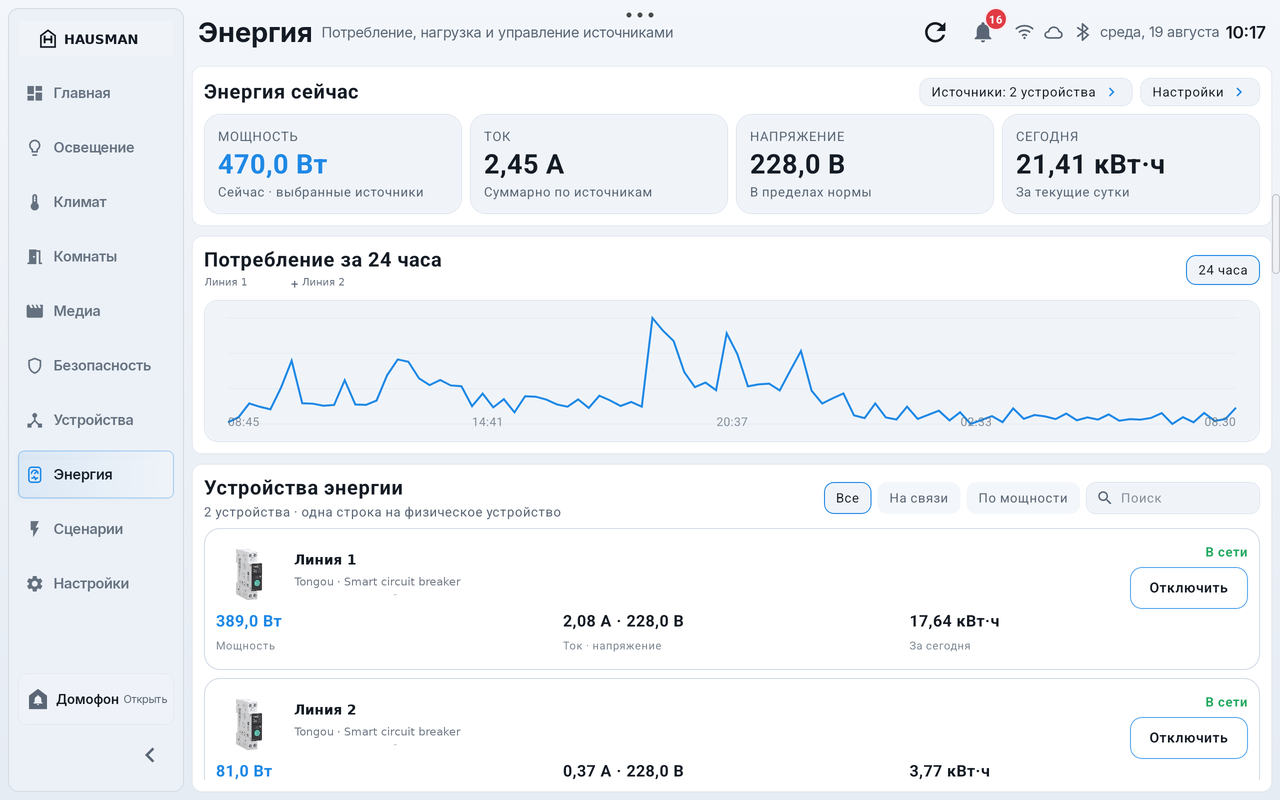
Task: Click the Hausman logo icon
Action: click(x=47, y=39)
